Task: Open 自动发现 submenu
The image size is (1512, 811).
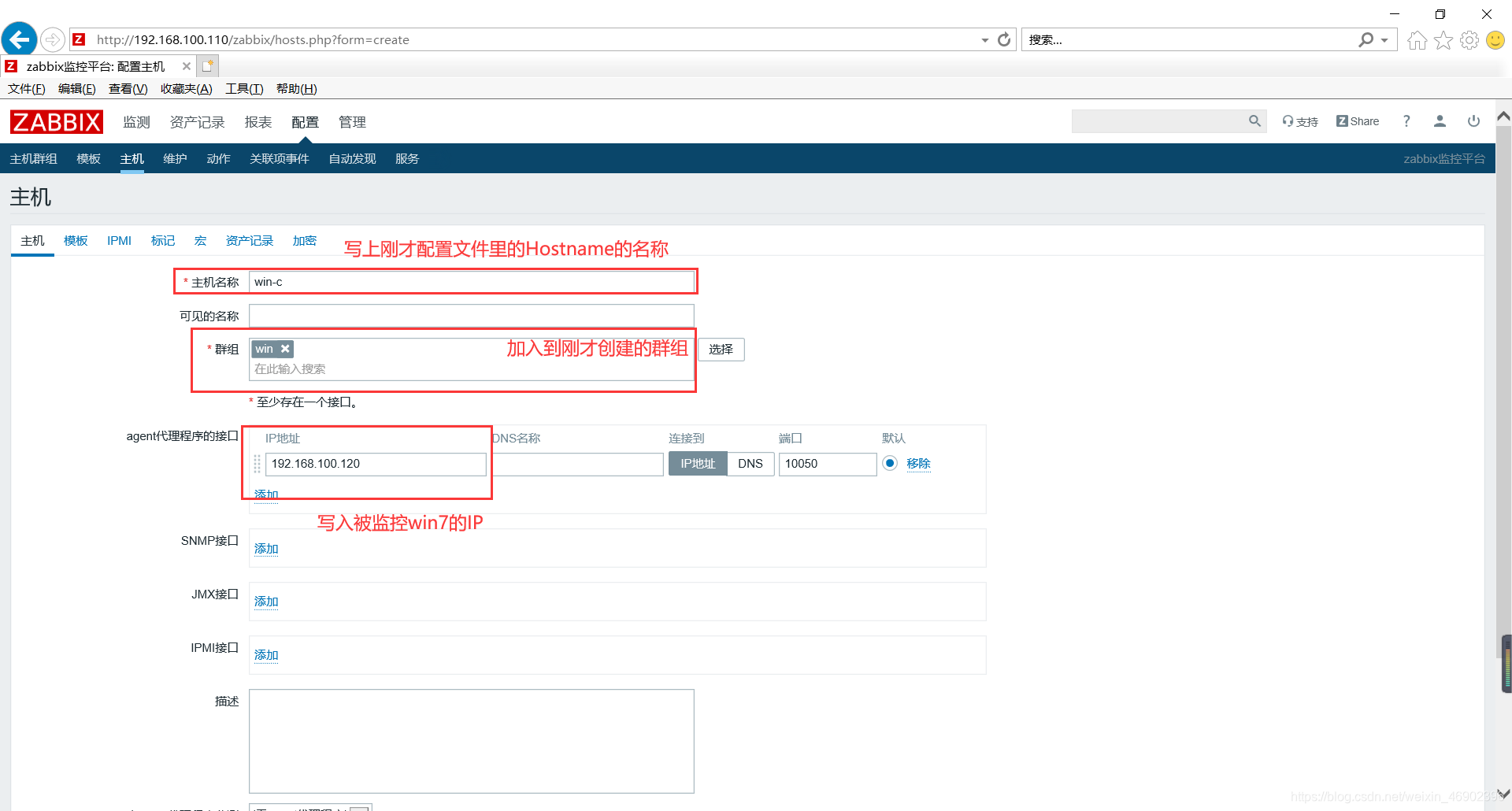Action: click(x=352, y=159)
